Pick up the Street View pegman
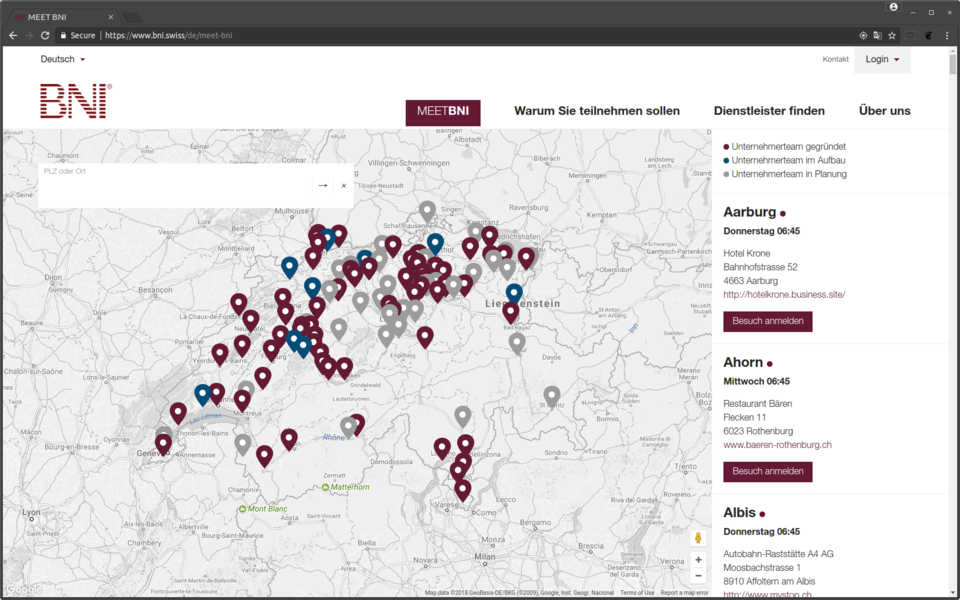Viewport: 960px width, 600px height. point(698,538)
